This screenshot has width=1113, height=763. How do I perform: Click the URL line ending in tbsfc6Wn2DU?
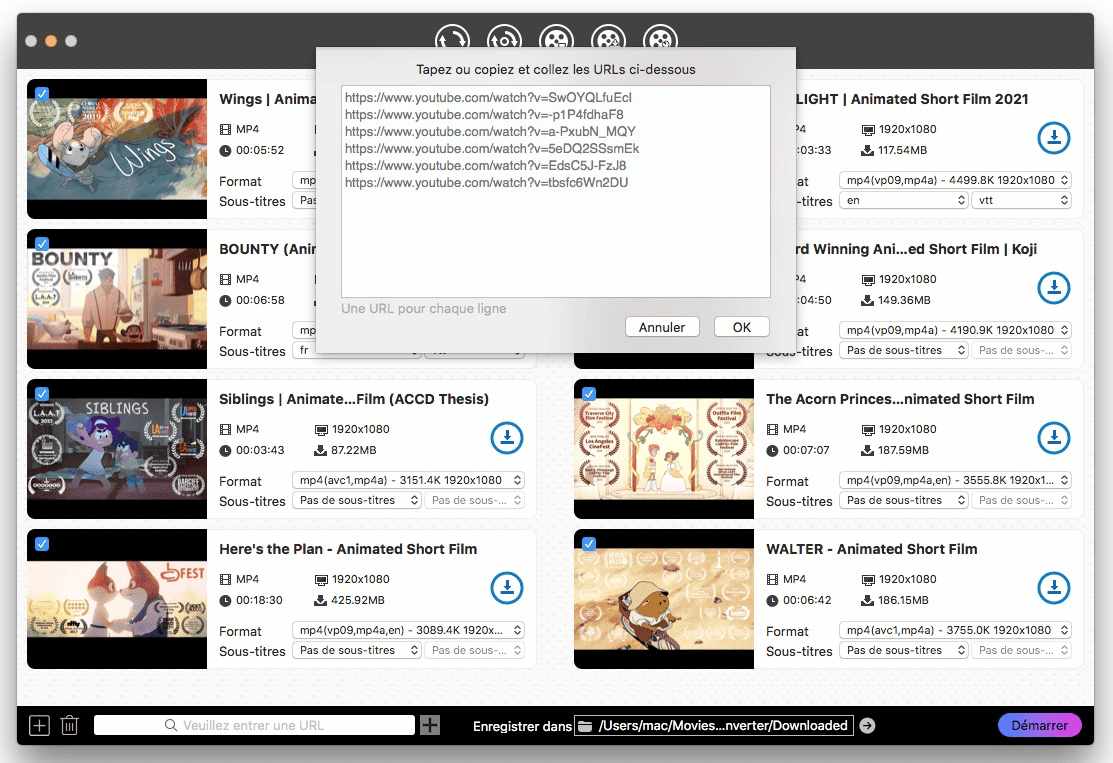pyautogui.click(x=486, y=182)
